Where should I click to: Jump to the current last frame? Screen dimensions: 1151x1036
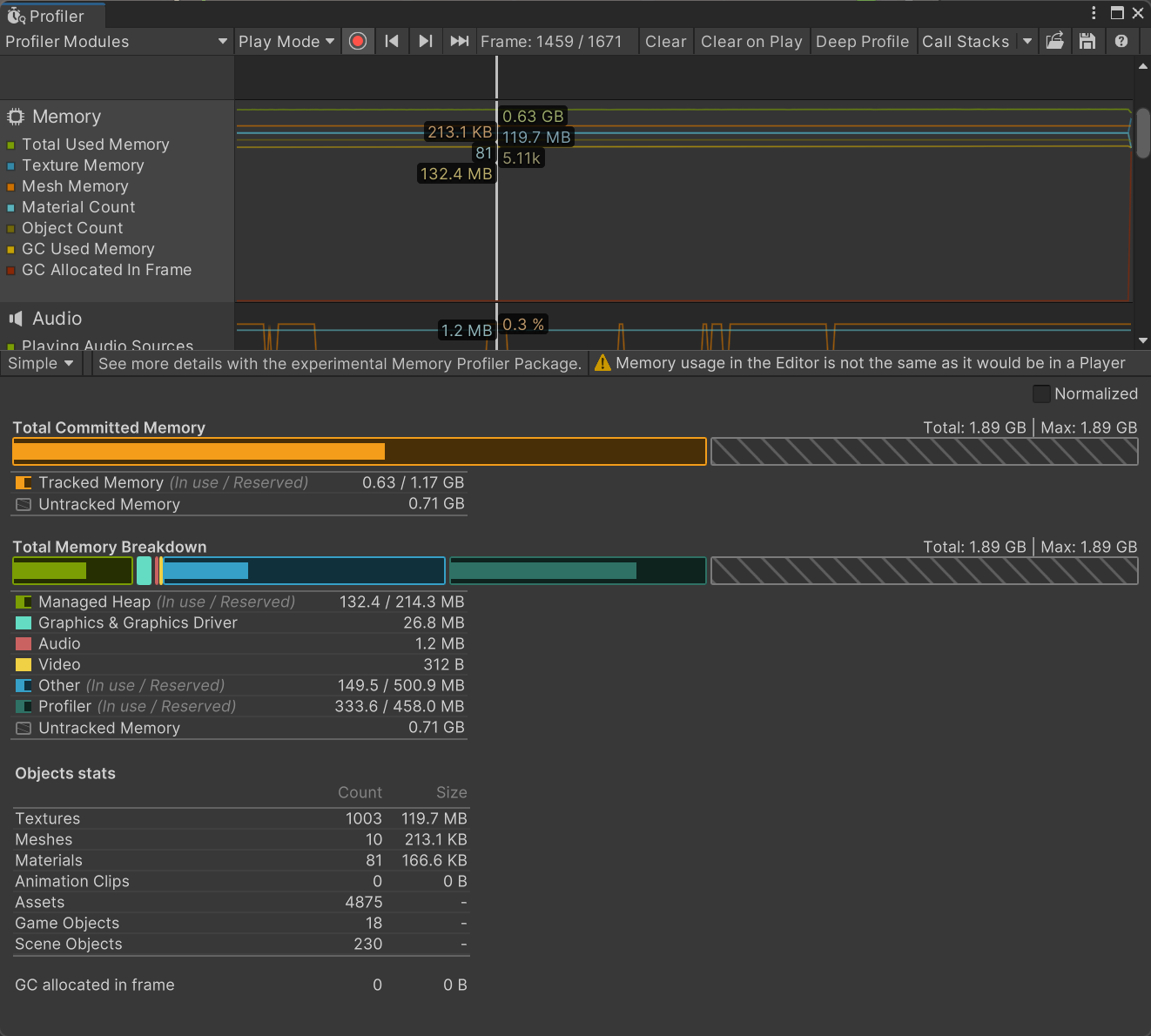(459, 41)
